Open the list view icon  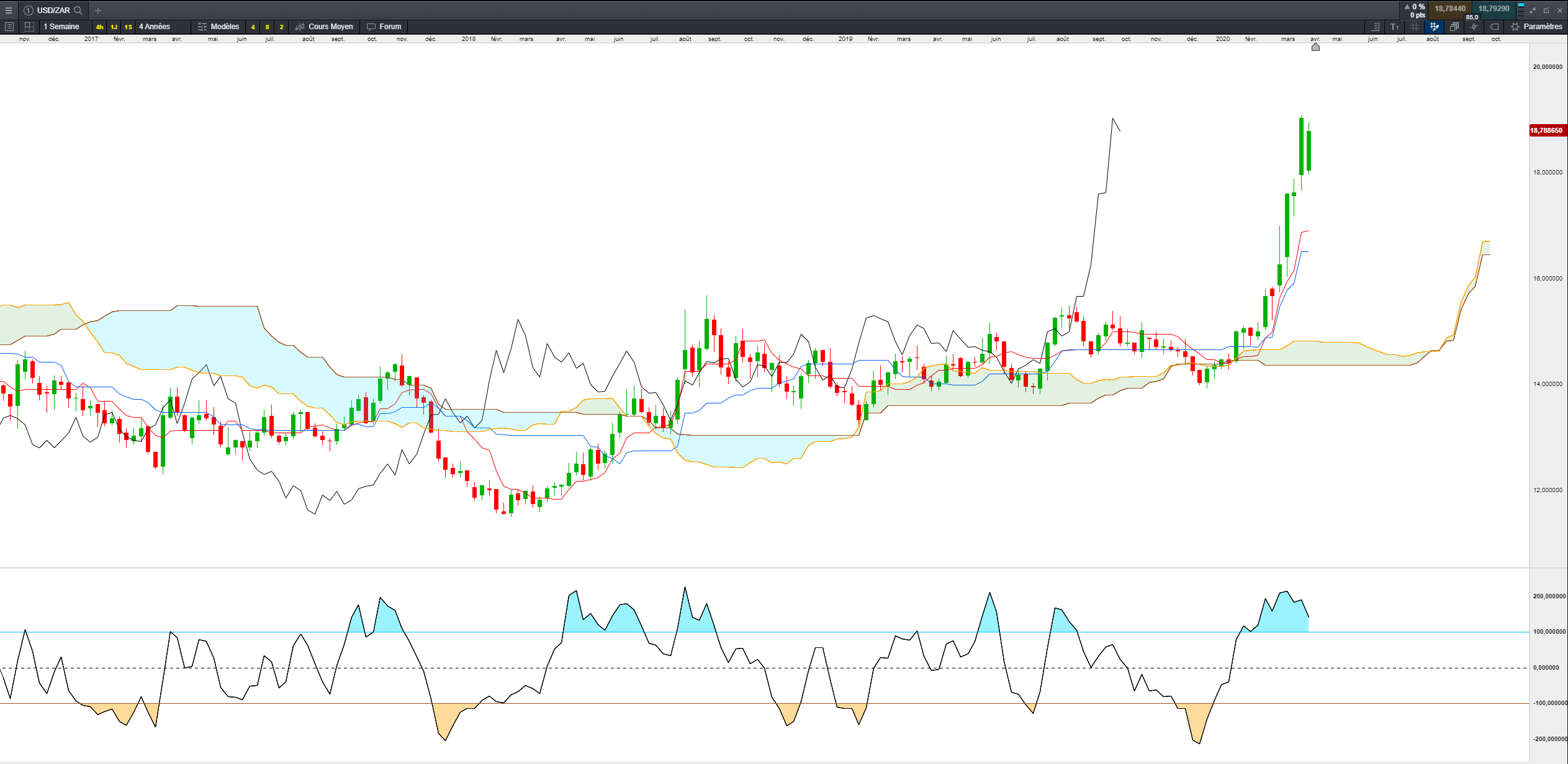9,27
